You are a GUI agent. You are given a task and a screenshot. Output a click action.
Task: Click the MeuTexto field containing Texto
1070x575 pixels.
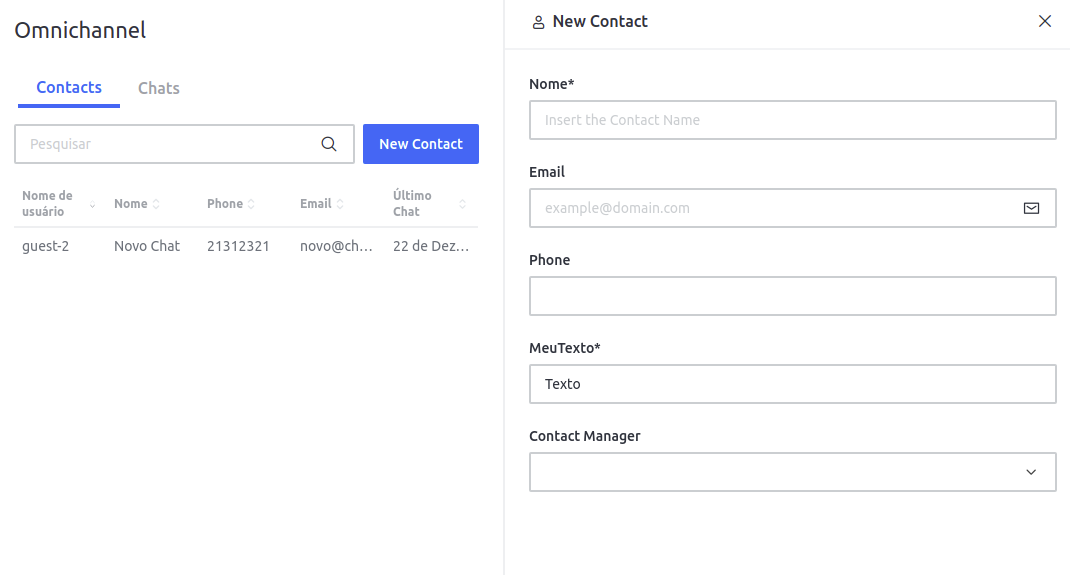click(x=792, y=384)
